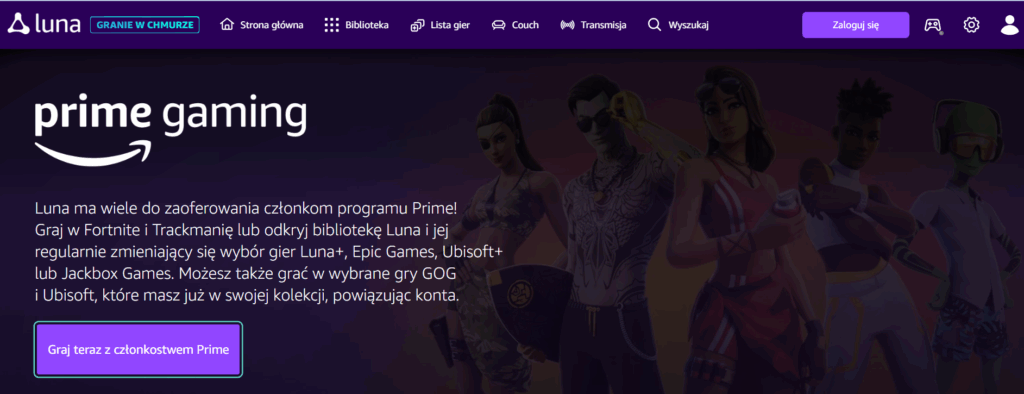Click the prime gaming logo
Screen dimensions: 1024x394
click(170, 131)
